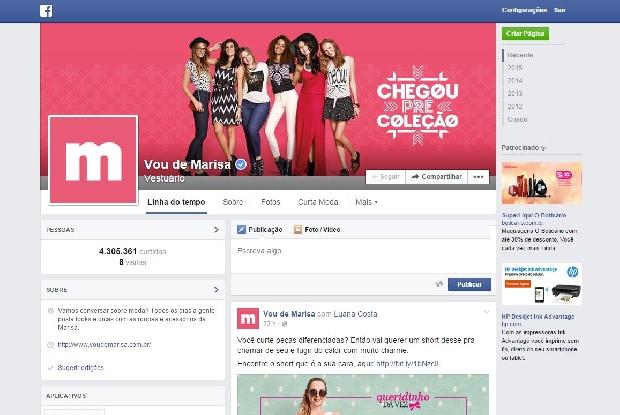Click the Luana Costa name link
The image size is (620, 415).
355,314
